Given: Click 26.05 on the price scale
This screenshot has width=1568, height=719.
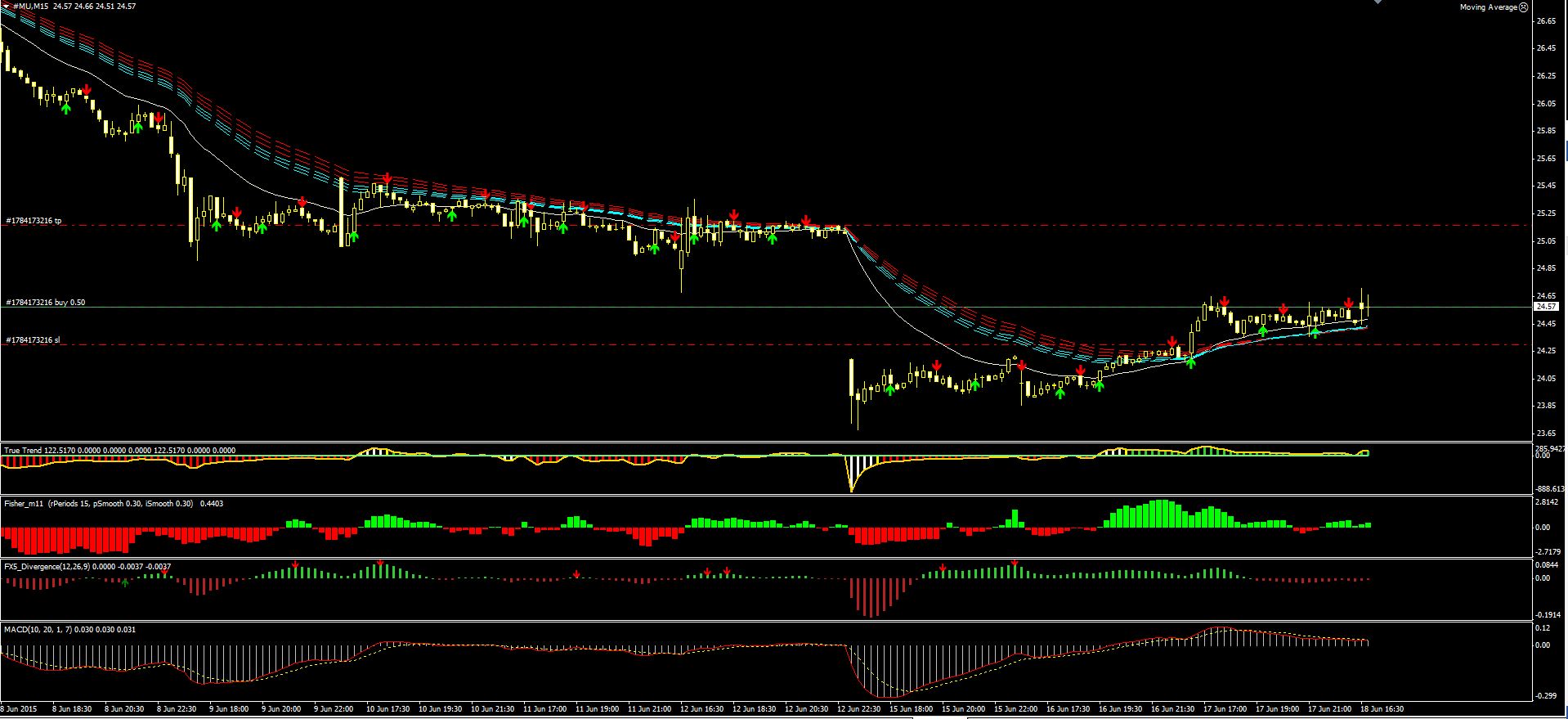Looking at the screenshot, I should point(1546,103).
